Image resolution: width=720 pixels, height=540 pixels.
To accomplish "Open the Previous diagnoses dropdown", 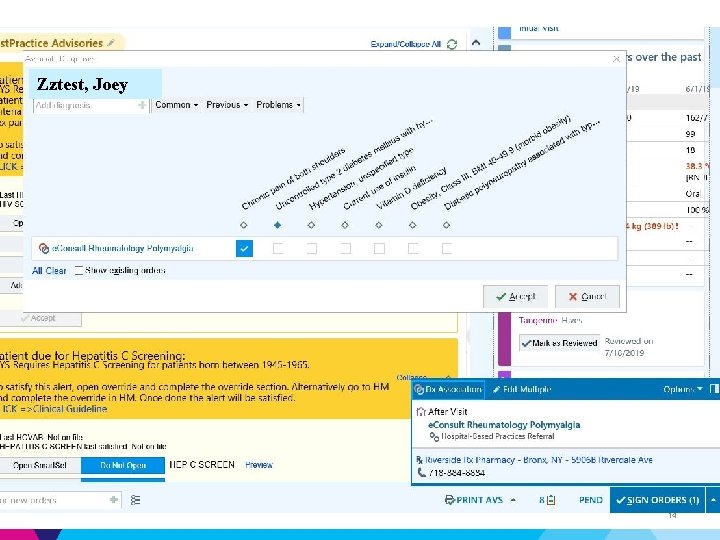I will click(227, 105).
